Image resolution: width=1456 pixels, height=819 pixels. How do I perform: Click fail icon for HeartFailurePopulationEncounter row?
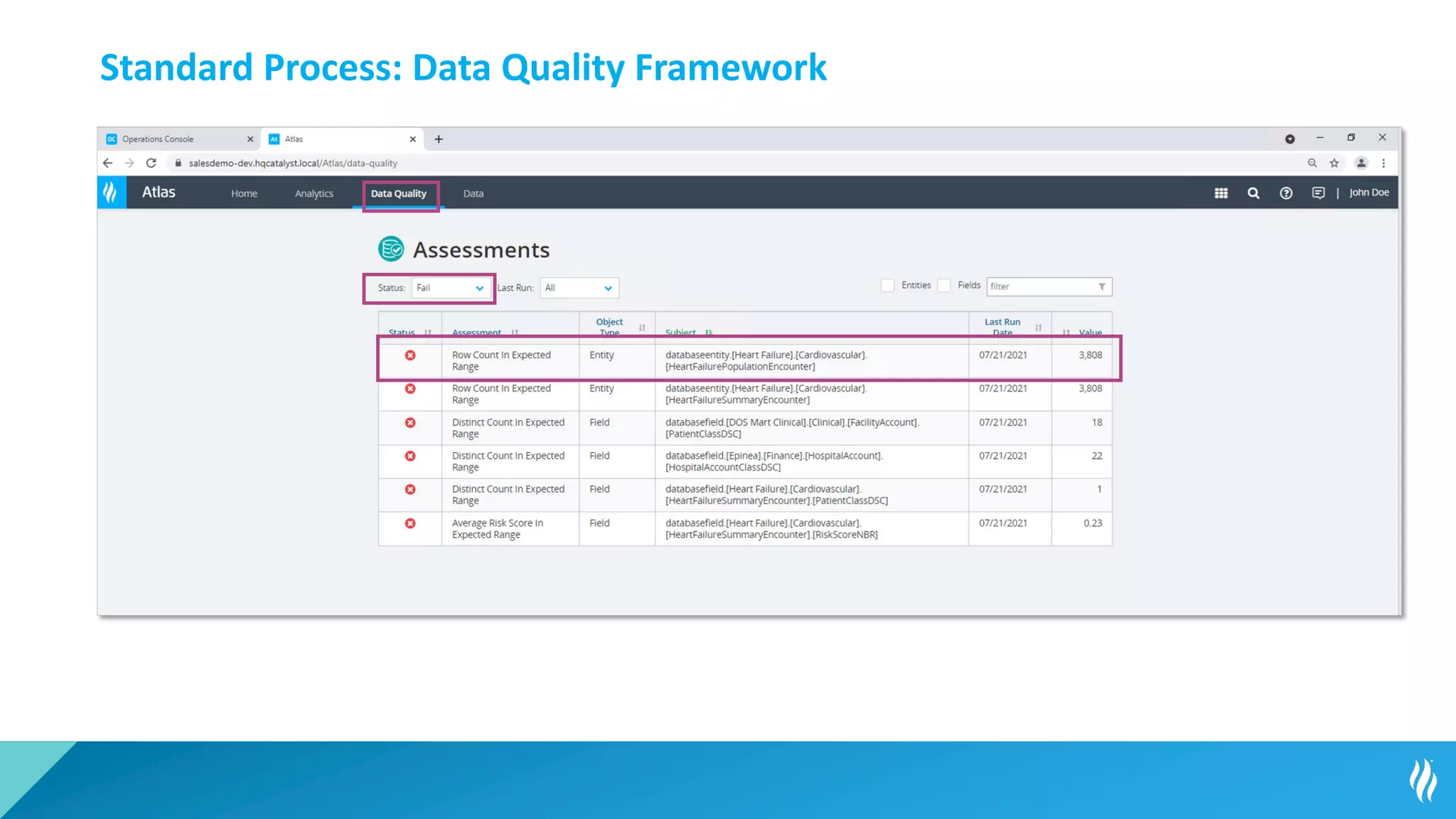click(x=410, y=355)
